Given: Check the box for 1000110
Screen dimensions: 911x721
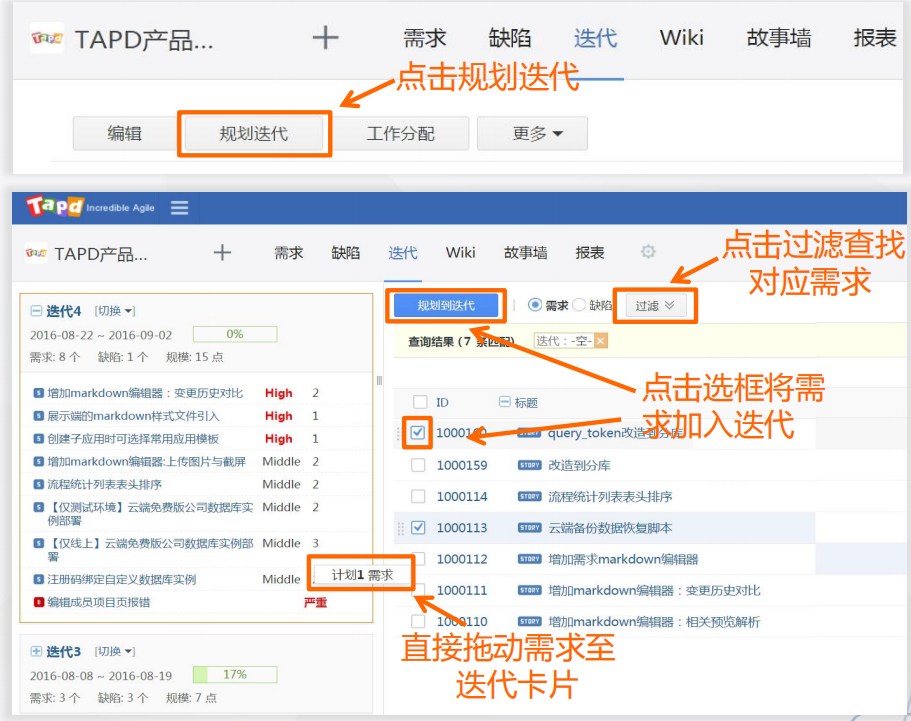Looking at the screenshot, I should pos(418,621).
